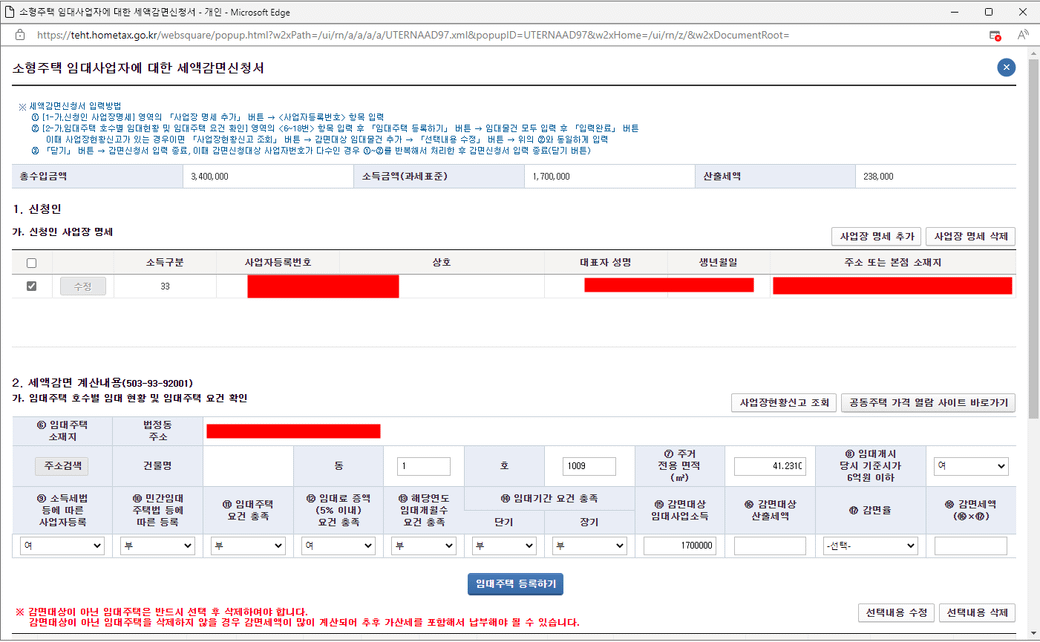Open the ⑧ 기준시가 6억원 이하 dropdown
This screenshot has height=642, width=1040.
970,466
